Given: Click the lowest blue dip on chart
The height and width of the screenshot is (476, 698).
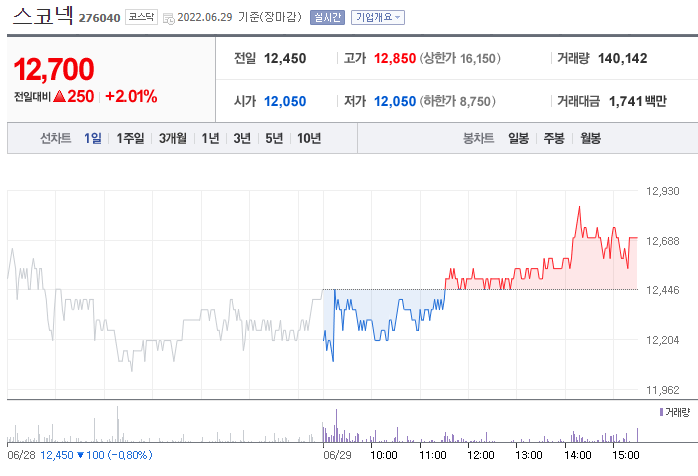Looking at the screenshot, I should point(333,360).
